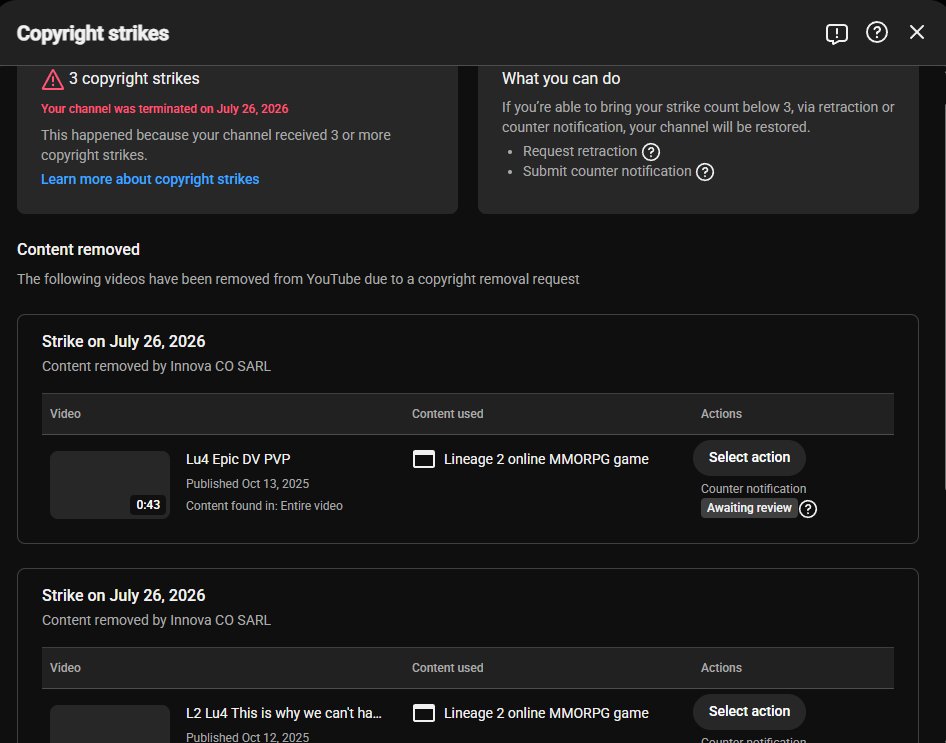Click the help icon in dialog header
Screen dimensions: 946x743
876,33
